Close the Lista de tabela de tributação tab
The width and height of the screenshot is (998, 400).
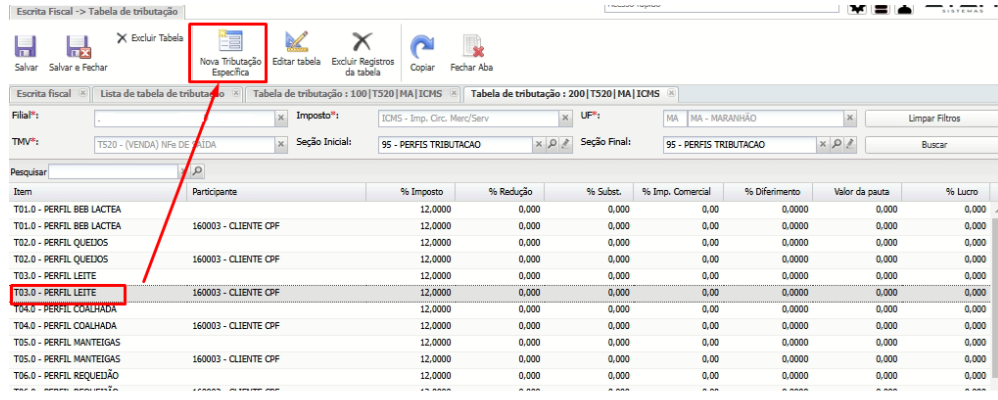click(x=235, y=93)
